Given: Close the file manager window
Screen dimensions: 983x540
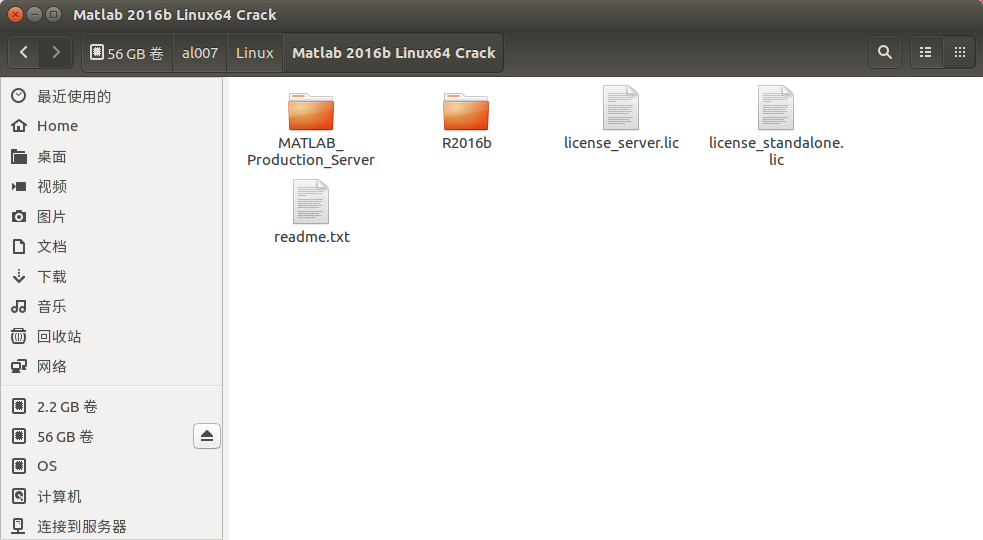Looking at the screenshot, I should tap(16, 14).
